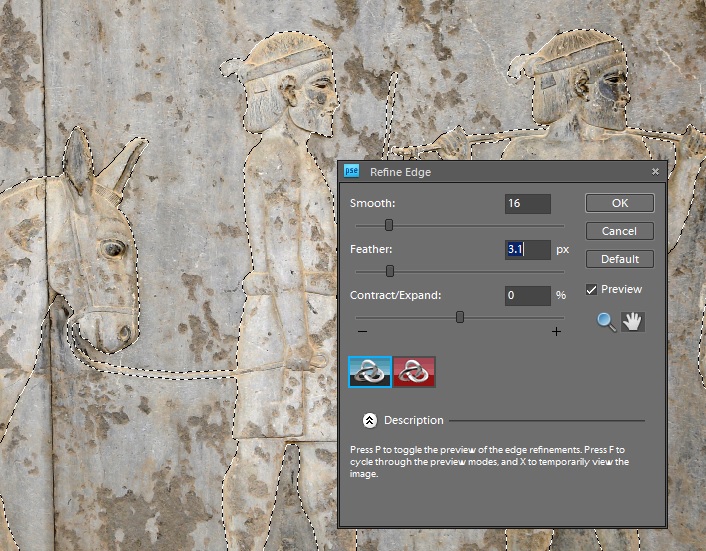
Task: Choose the red overlay preview mode icon
Action: click(x=414, y=372)
